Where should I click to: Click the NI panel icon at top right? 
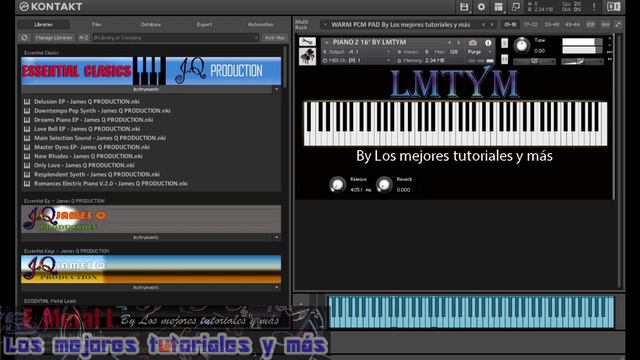[613, 7]
